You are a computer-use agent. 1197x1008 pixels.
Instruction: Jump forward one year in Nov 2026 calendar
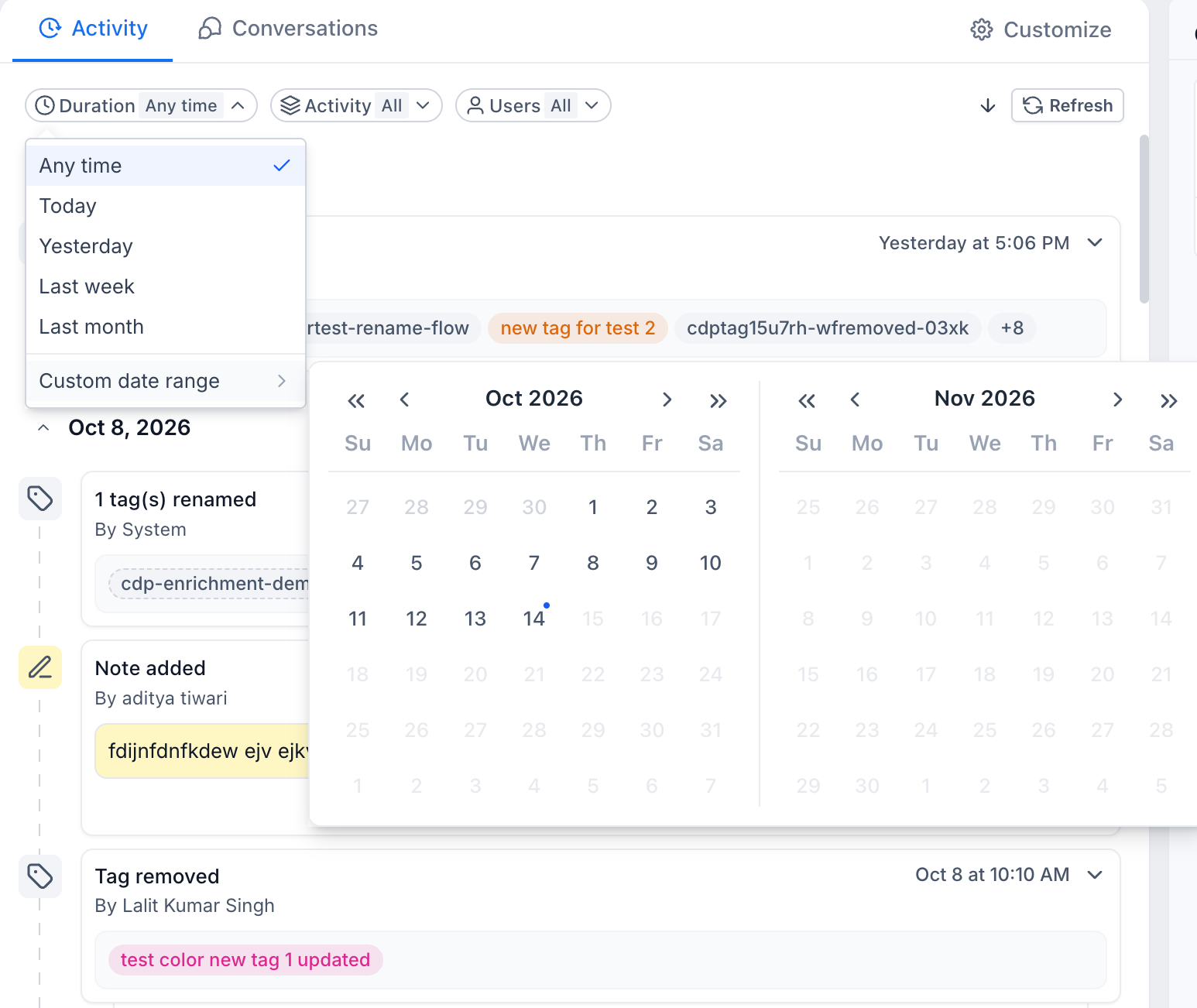1169,400
